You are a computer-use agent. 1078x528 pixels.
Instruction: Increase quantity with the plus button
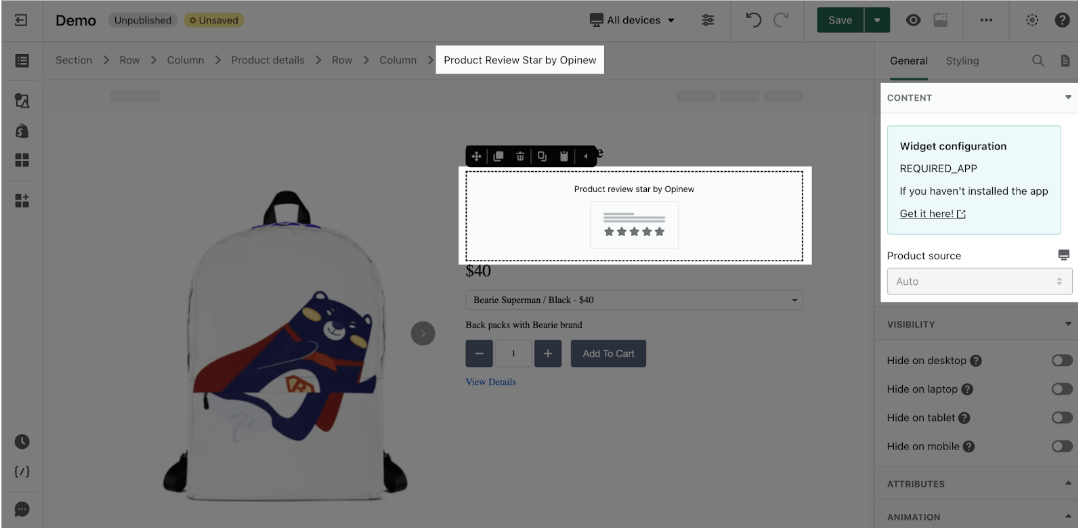pyautogui.click(x=548, y=353)
